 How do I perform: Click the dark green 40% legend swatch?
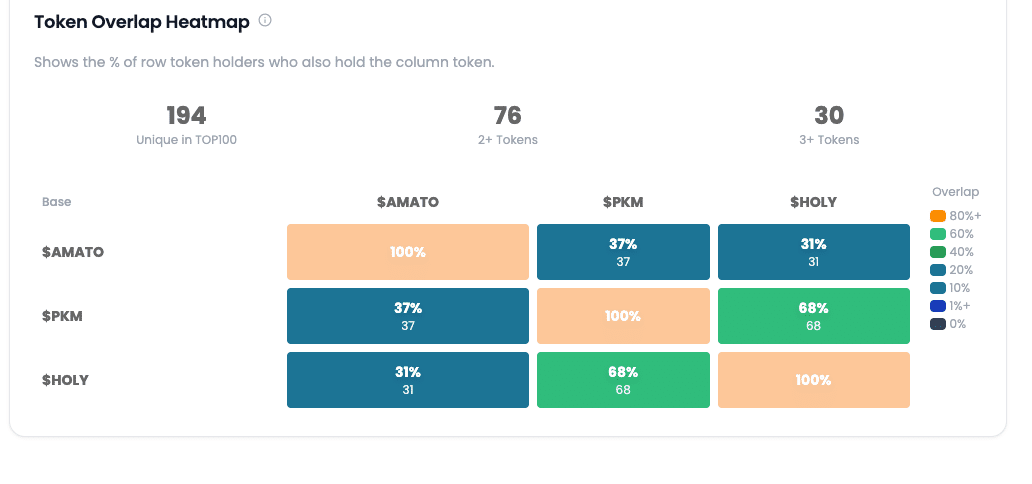(937, 252)
